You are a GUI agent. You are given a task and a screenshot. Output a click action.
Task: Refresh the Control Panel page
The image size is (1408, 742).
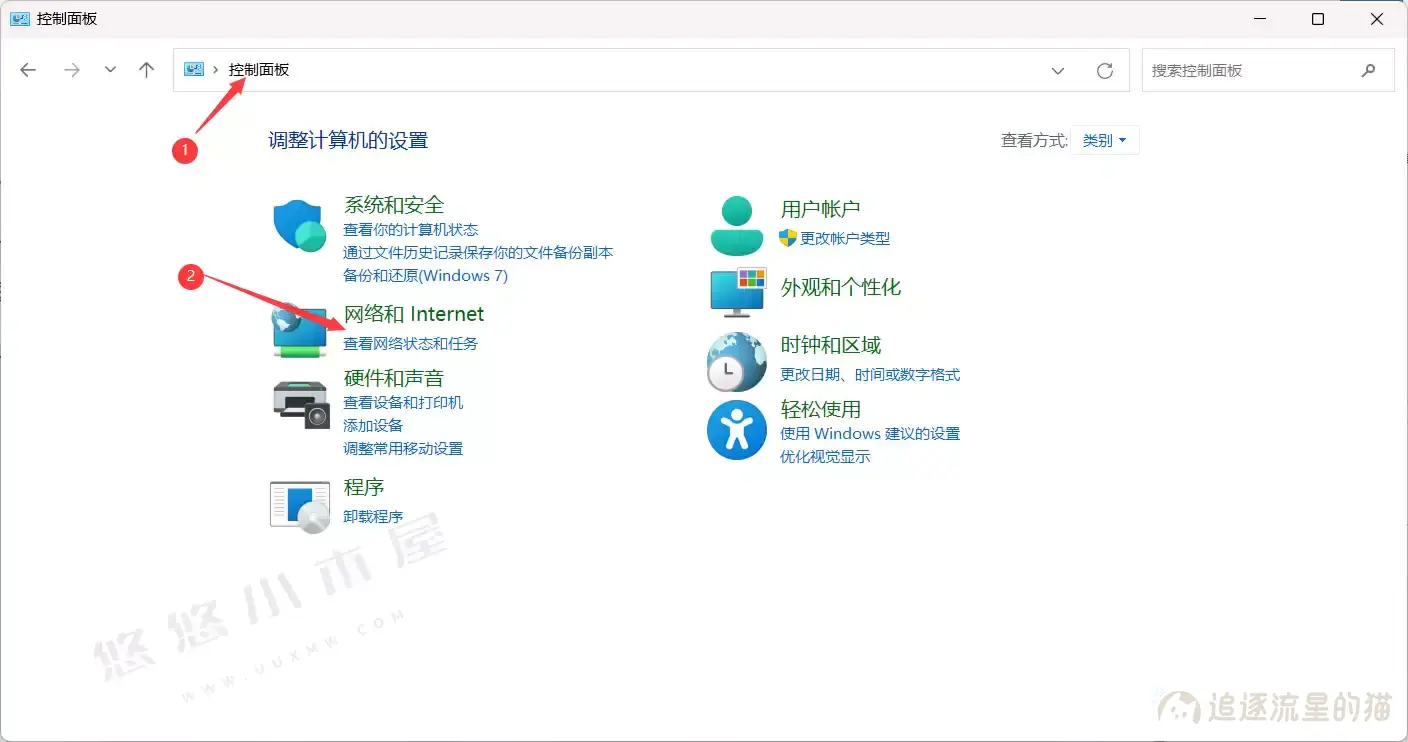click(x=1105, y=70)
